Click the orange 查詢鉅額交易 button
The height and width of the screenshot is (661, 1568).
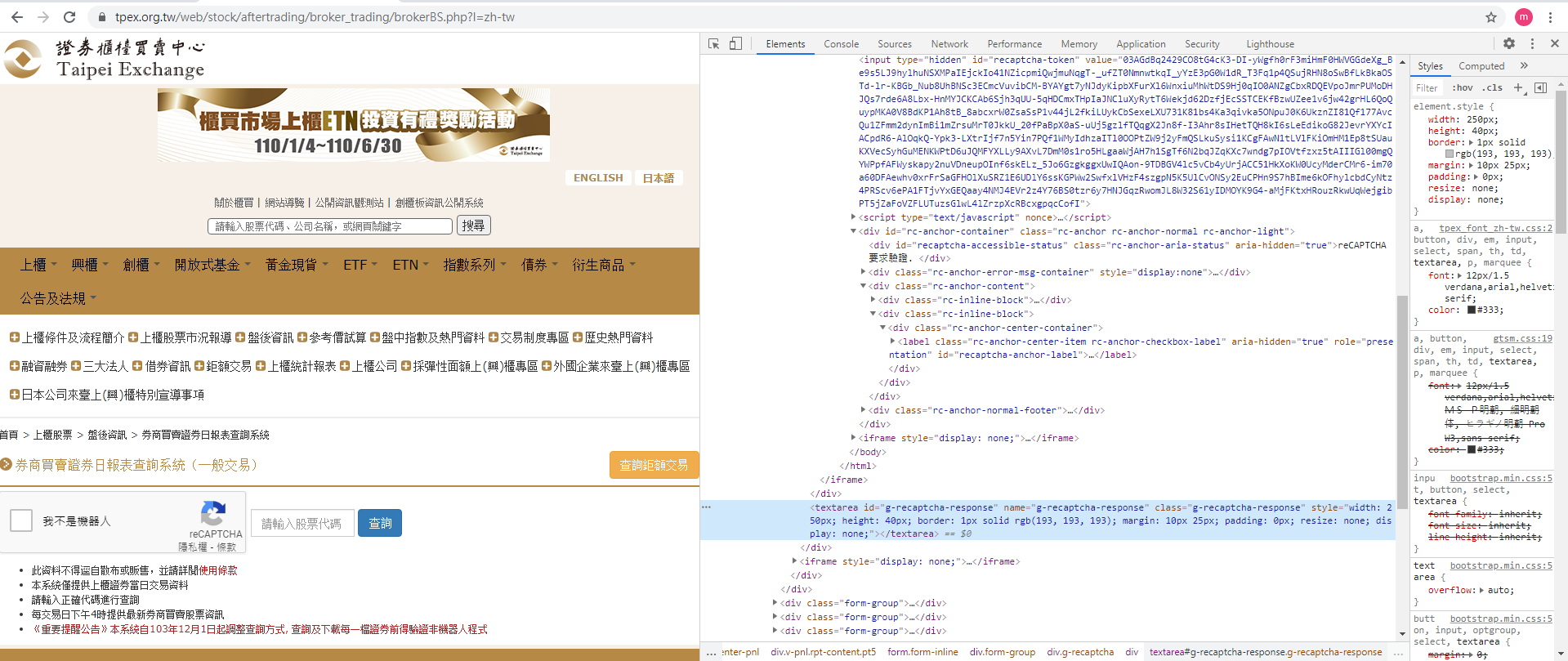pos(654,465)
